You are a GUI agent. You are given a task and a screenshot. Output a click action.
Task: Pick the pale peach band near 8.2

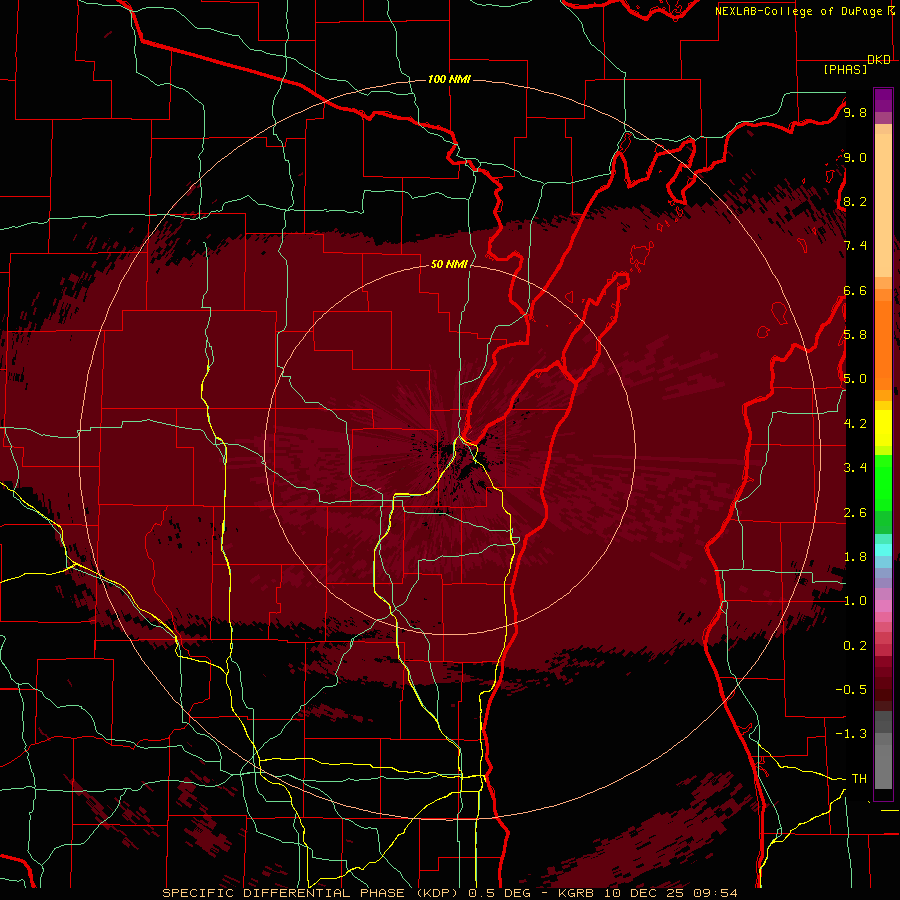(x=883, y=207)
